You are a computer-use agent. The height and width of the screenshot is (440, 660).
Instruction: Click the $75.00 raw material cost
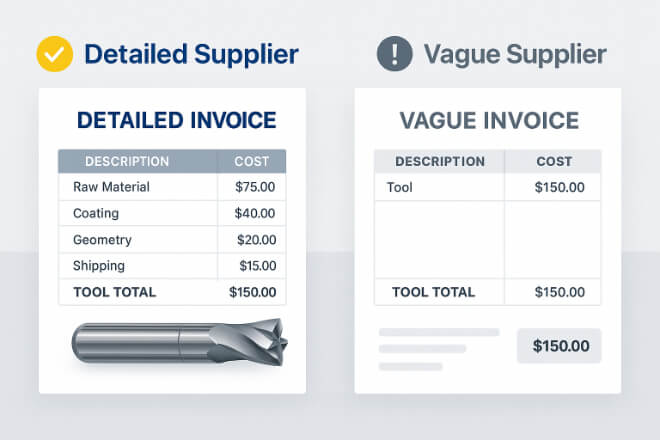pyautogui.click(x=255, y=187)
